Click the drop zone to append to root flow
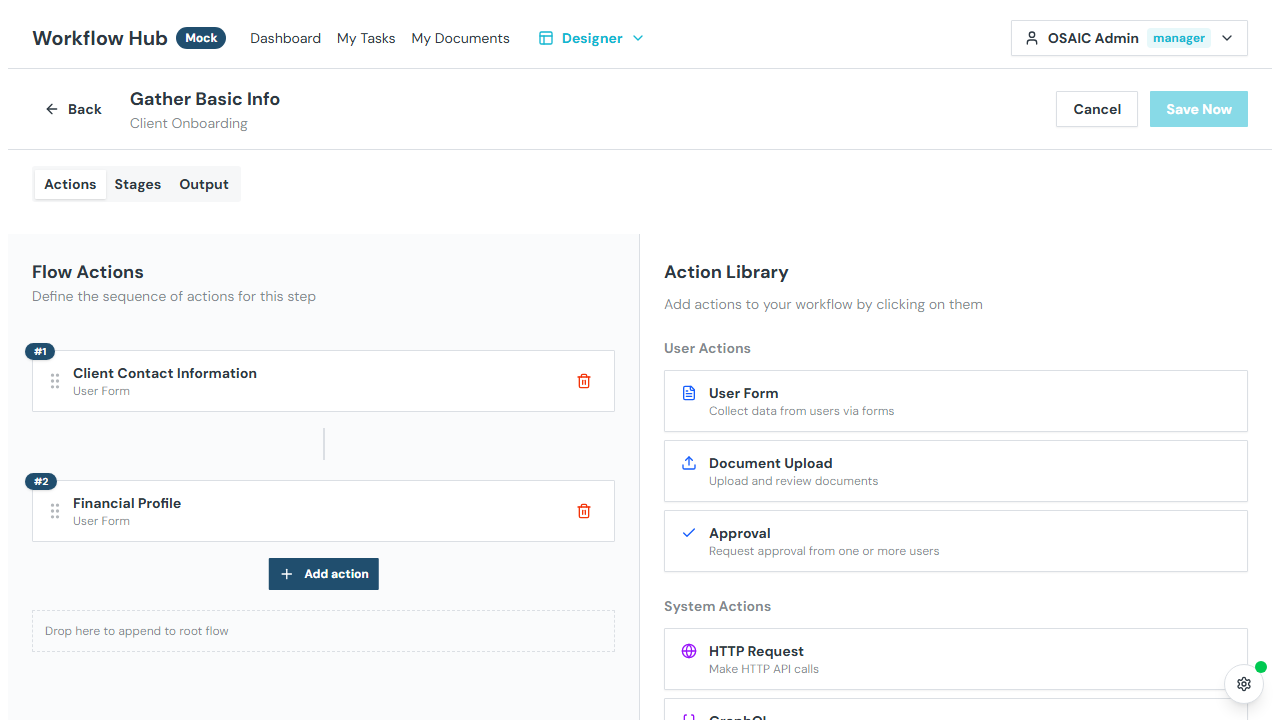The image size is (1280, 720). pos(323,630)
